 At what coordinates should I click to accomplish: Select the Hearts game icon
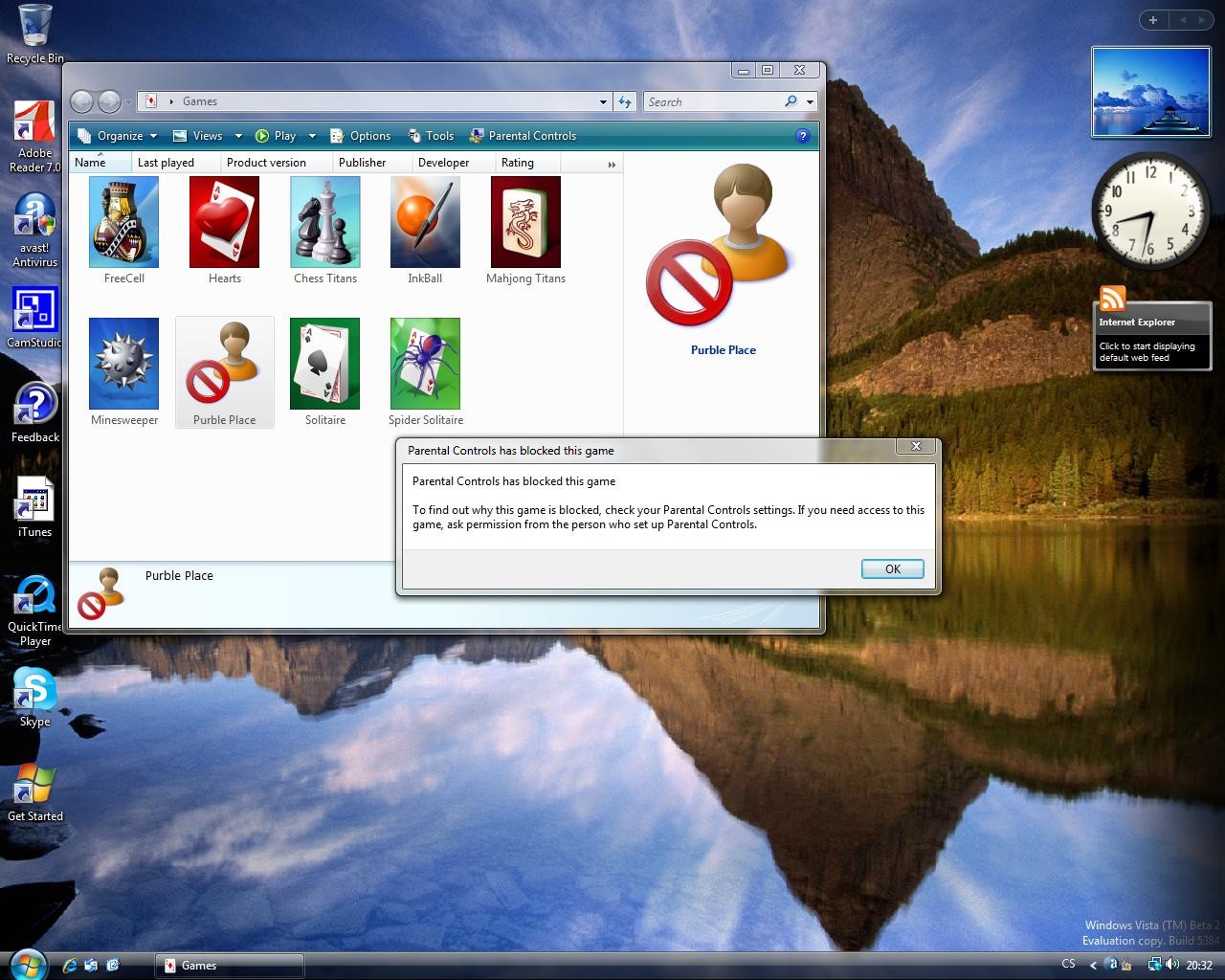[224, 222]
